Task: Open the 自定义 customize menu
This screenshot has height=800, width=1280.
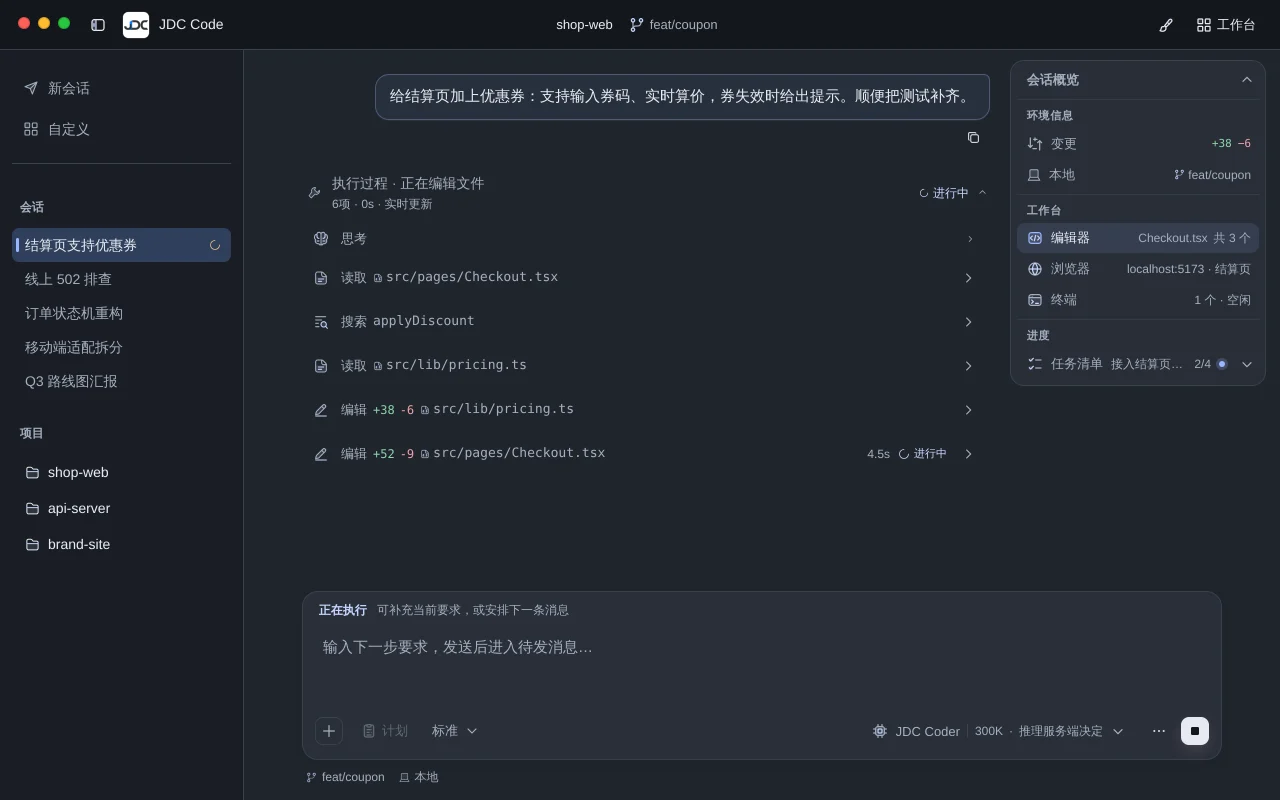Action: 121,129
